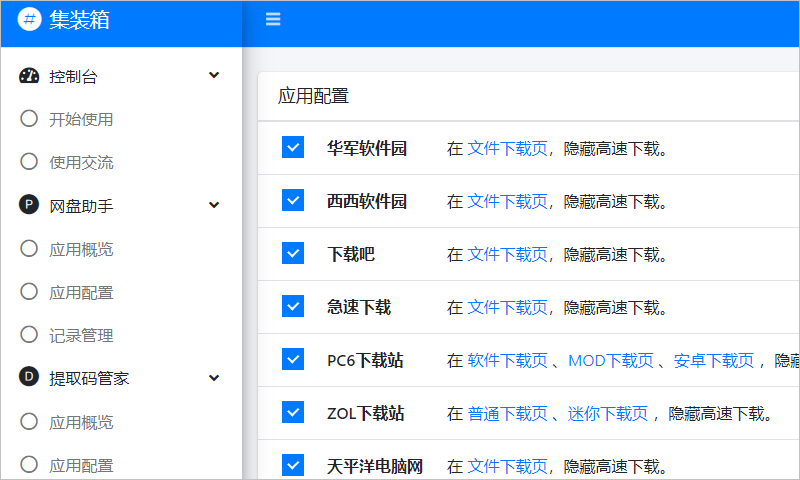Open 文件下载页 link in 太平洋电脑网 row

(507, 467)
